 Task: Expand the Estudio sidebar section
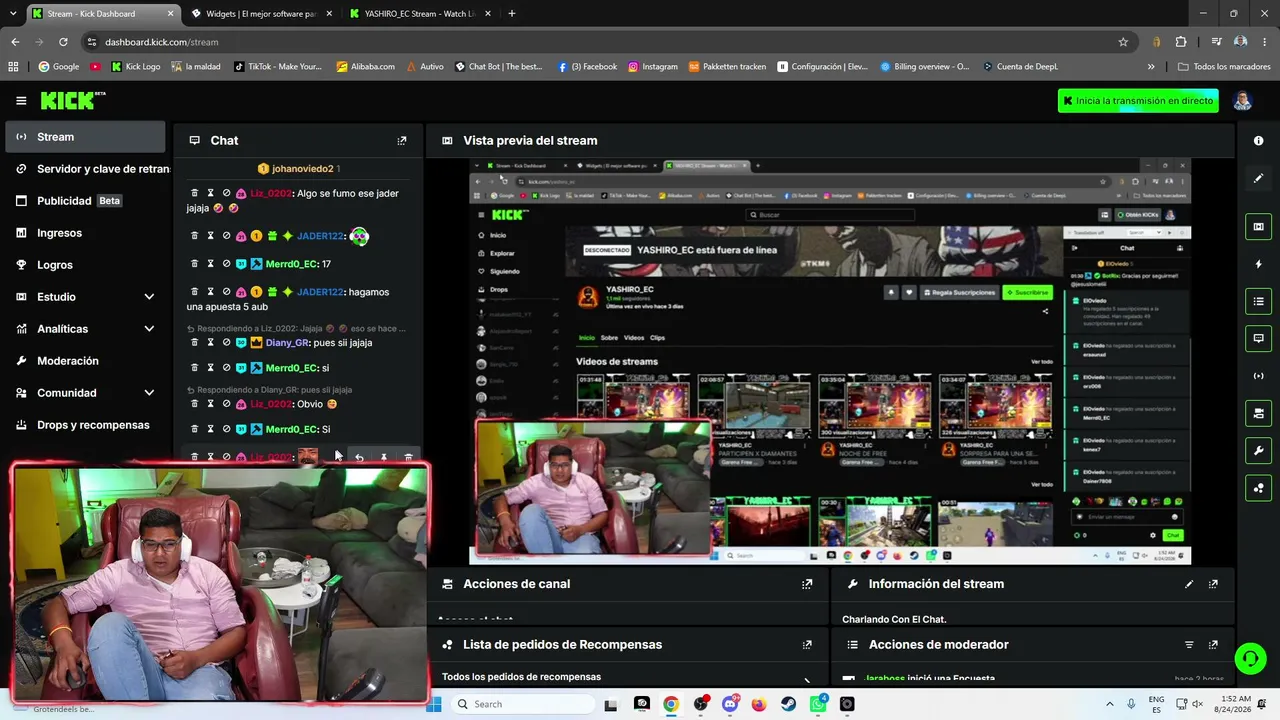149,297
